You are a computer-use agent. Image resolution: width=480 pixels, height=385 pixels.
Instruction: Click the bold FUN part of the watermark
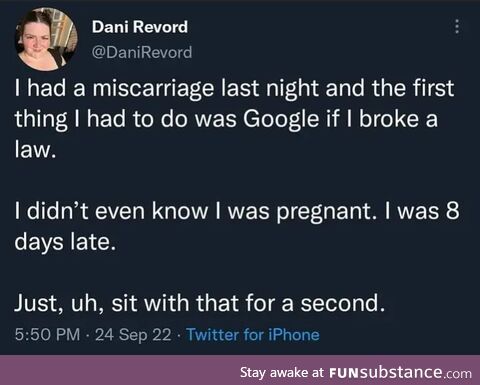(x=343, y=372)
